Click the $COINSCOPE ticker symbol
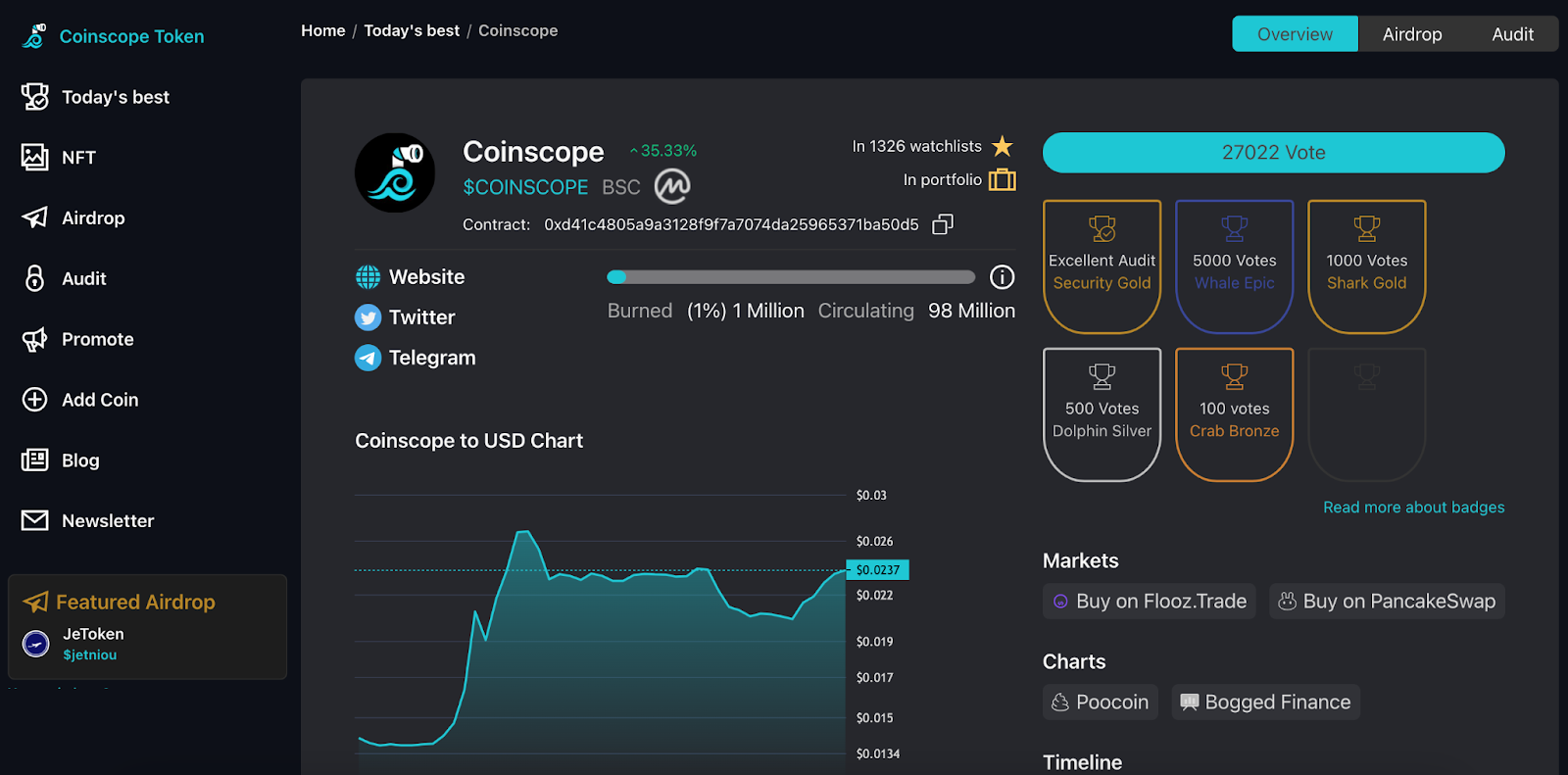 pyautogui.click(x=525, y=187)
